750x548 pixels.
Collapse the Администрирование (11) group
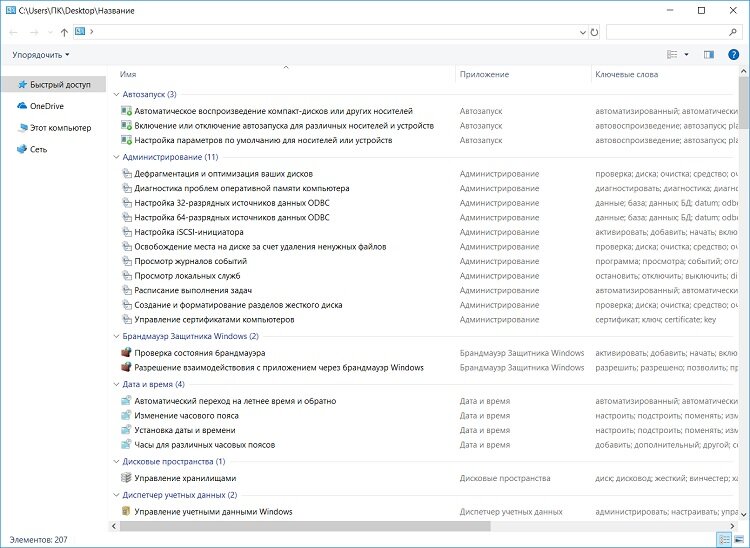[x=116, y=157]
